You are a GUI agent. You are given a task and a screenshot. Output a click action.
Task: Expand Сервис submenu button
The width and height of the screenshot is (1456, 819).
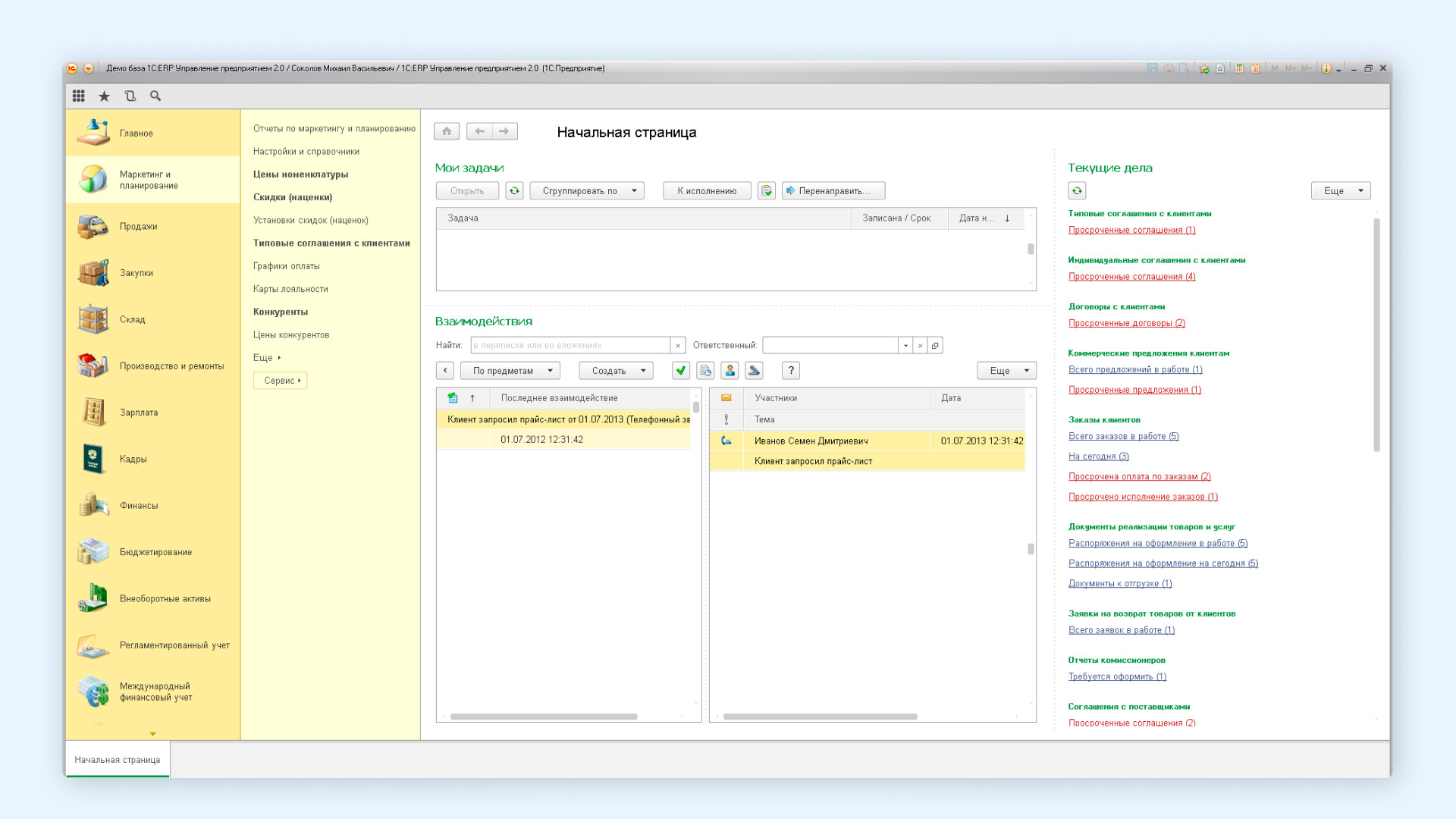point(281,381)
